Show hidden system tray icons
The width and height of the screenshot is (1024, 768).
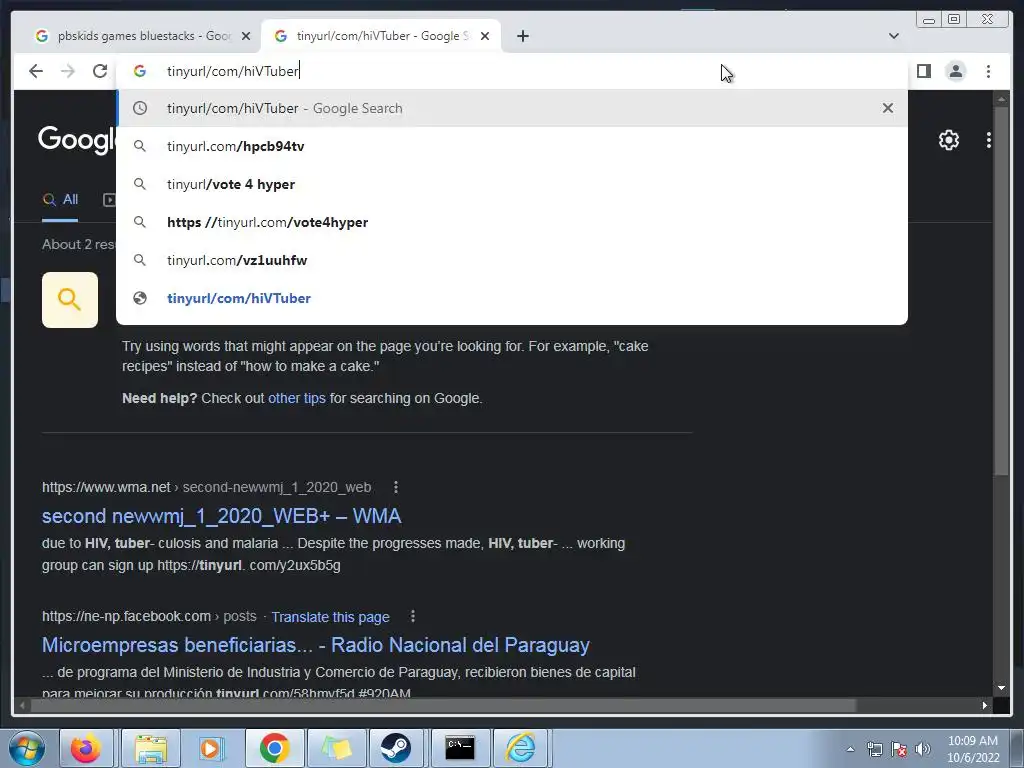[x=850, y=749]
